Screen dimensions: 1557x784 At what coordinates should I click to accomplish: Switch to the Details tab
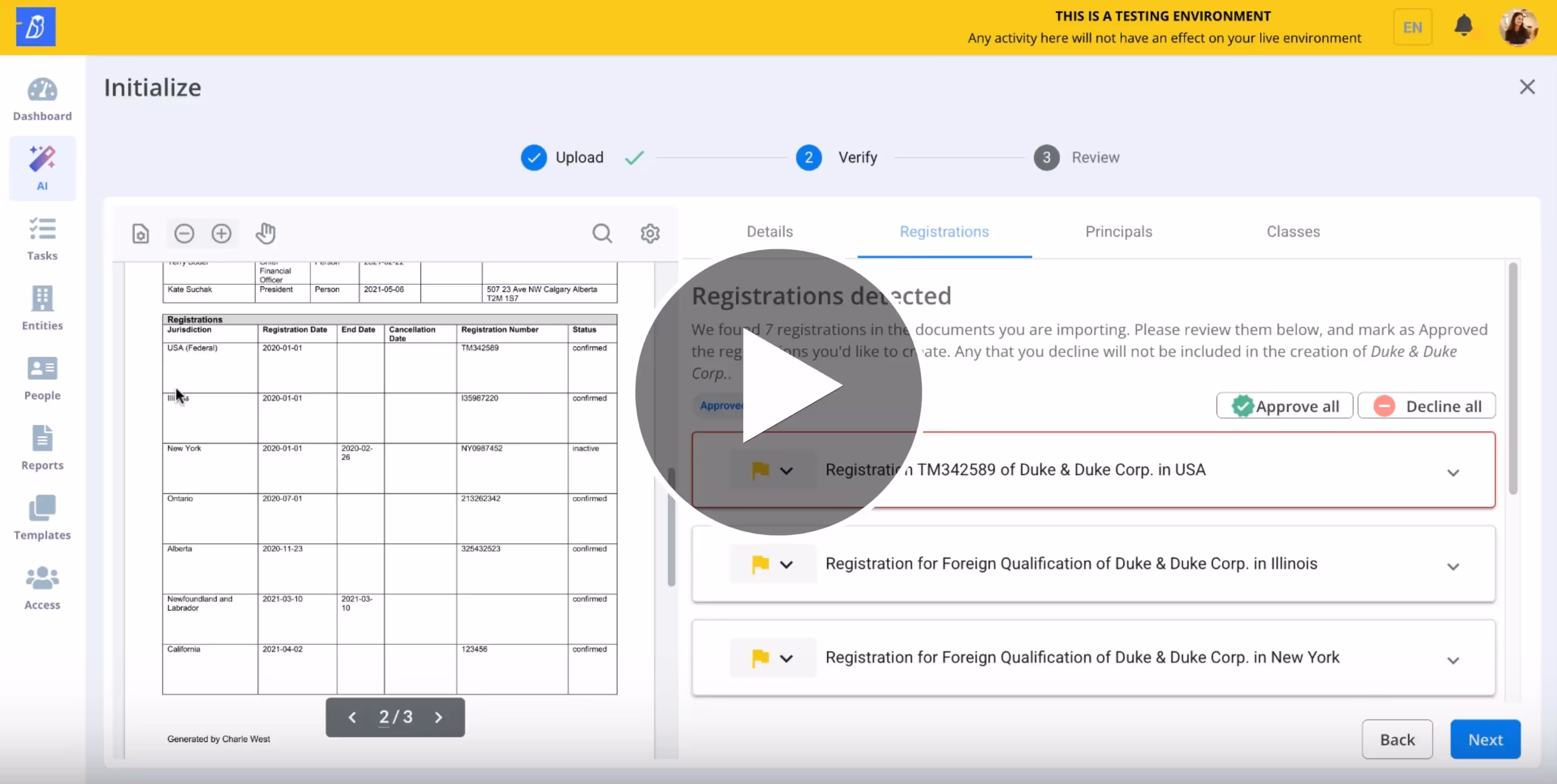pyautogui.click(x=769, y=231)
